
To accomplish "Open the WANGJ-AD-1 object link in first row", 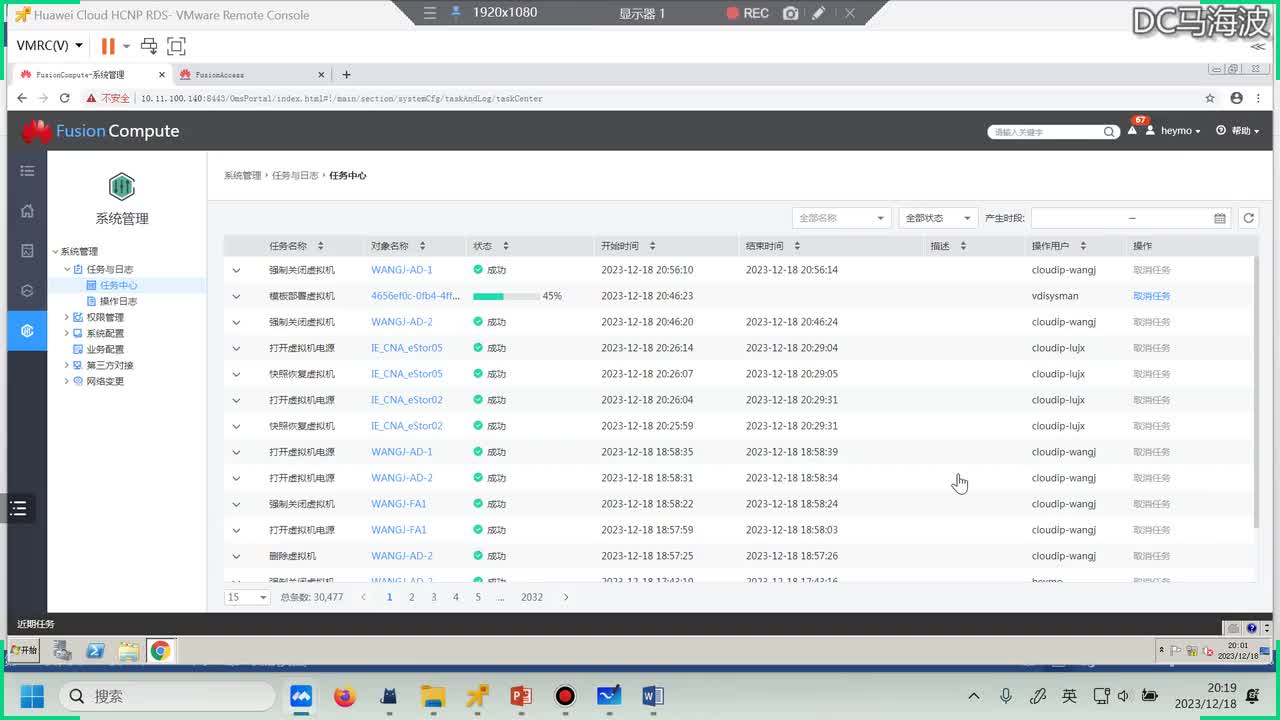I will click(402, 270).
